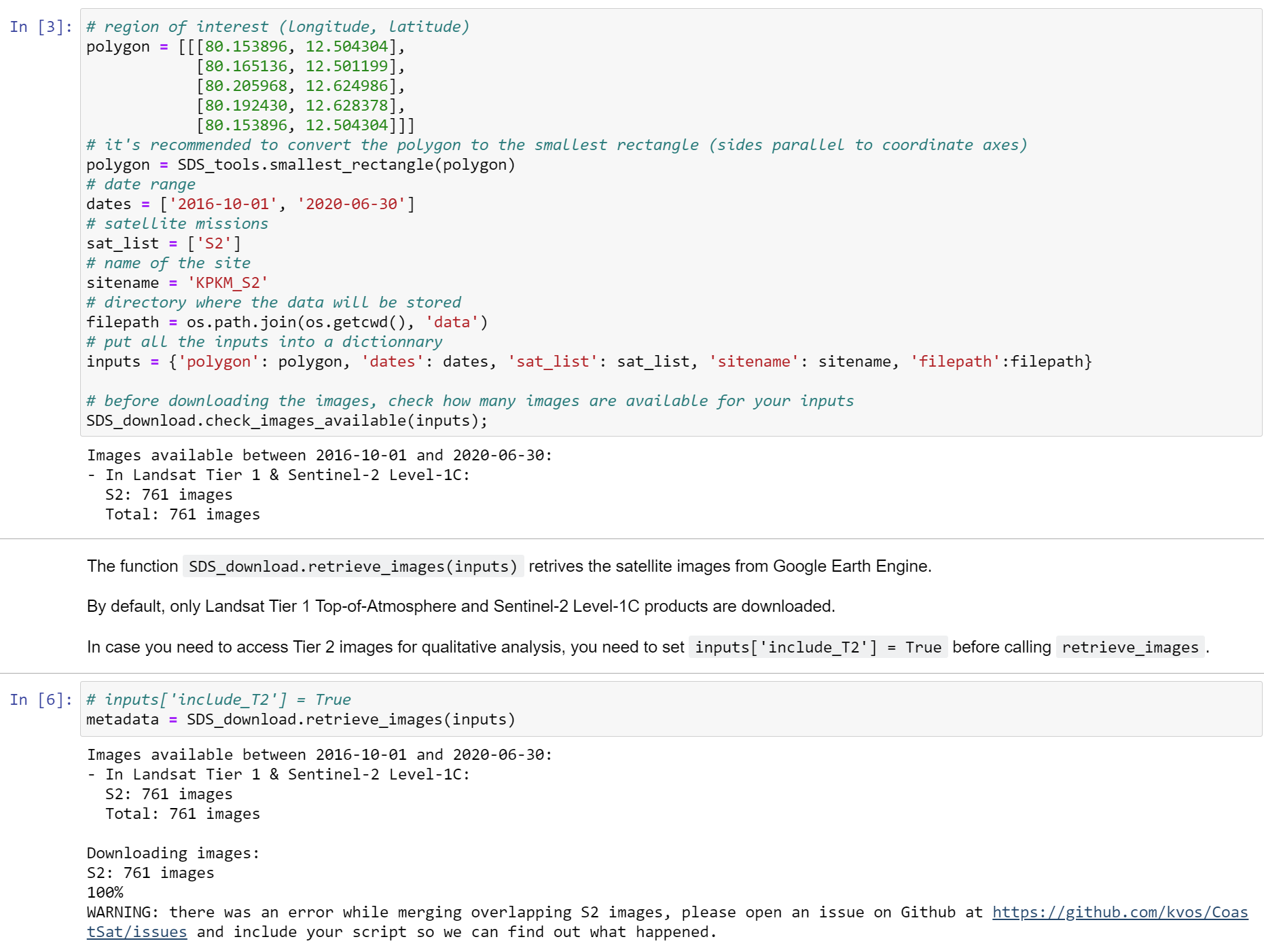Click the inline inputs['include_T2'] = True snippet
Screen dimensions: 1264x952
815,647
